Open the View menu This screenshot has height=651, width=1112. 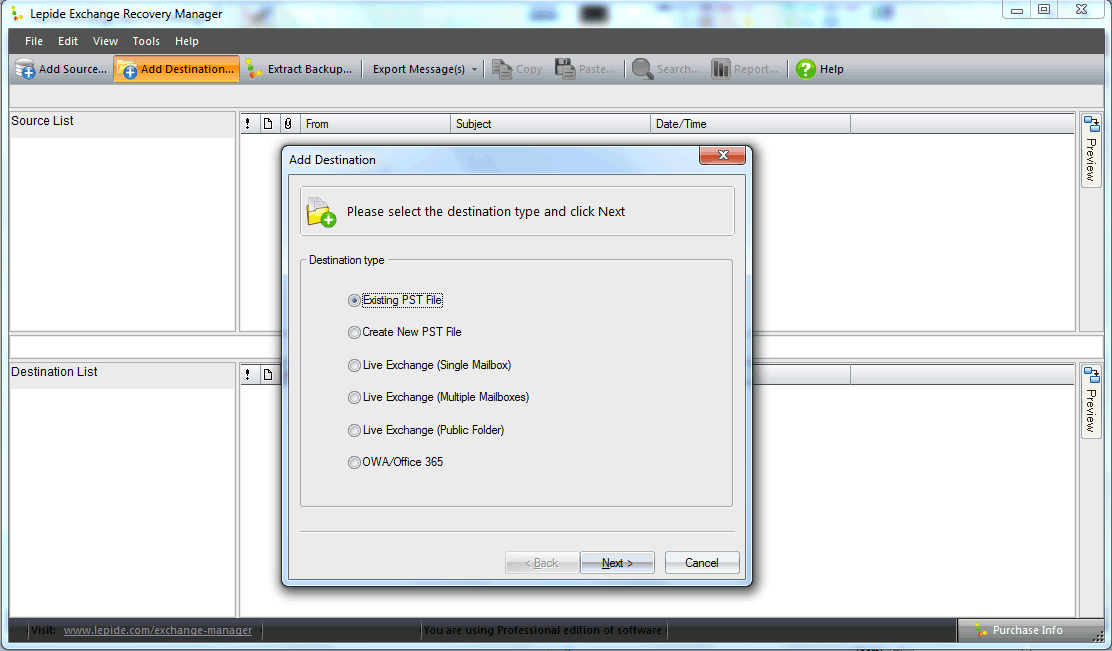click(105, 41)
